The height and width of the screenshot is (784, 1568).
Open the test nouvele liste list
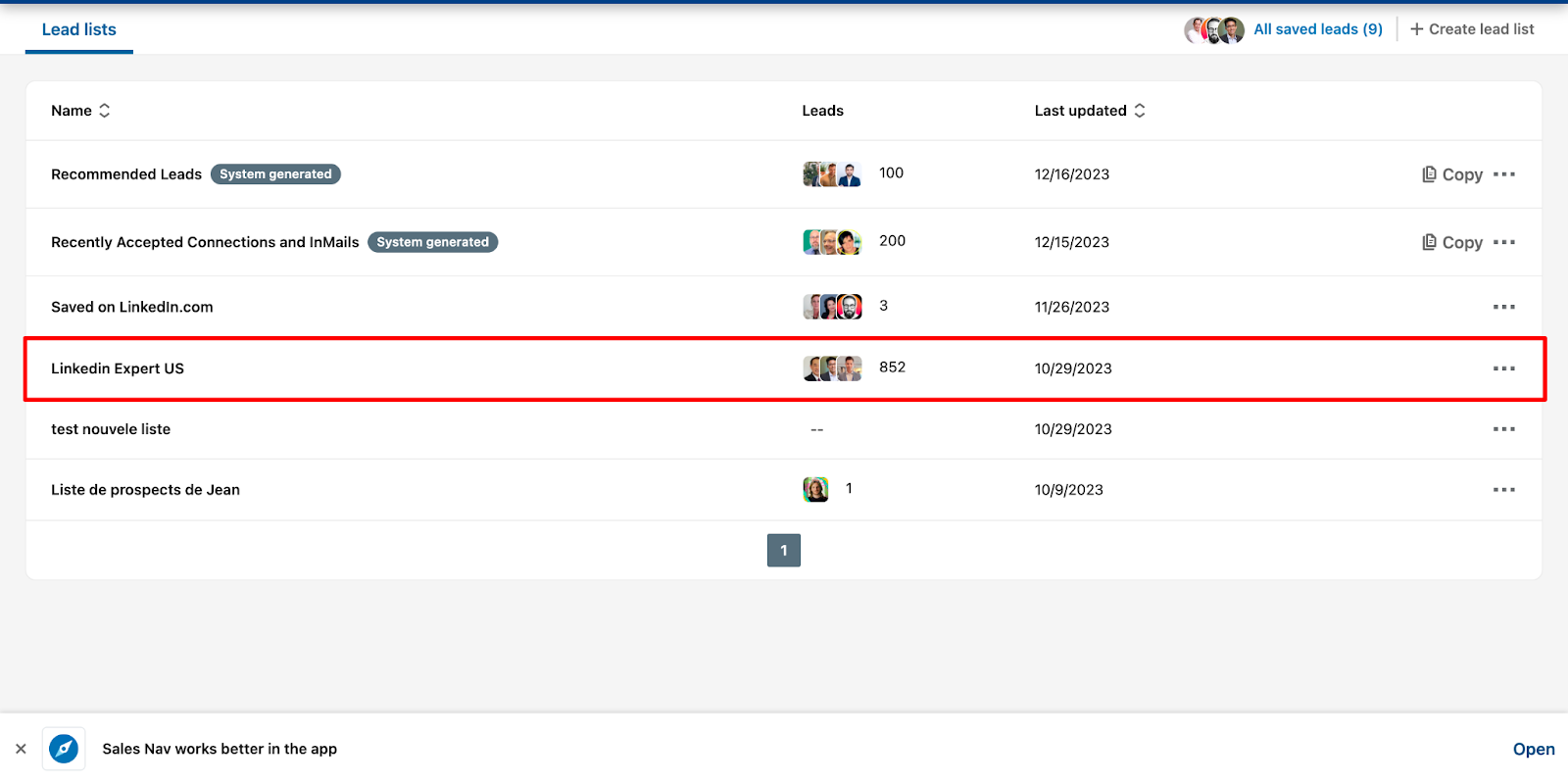(x=111, y=429)
